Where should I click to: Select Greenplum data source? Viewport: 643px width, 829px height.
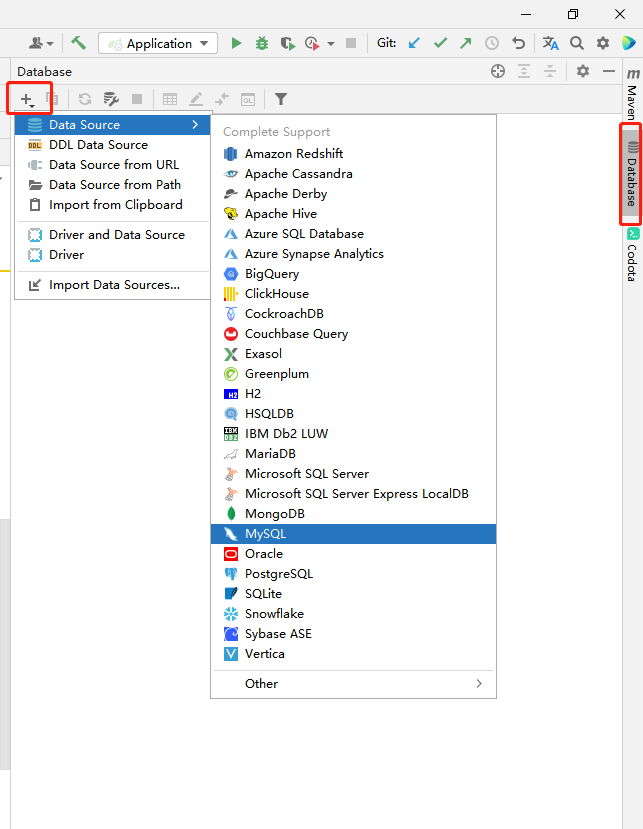click(353, 374)
